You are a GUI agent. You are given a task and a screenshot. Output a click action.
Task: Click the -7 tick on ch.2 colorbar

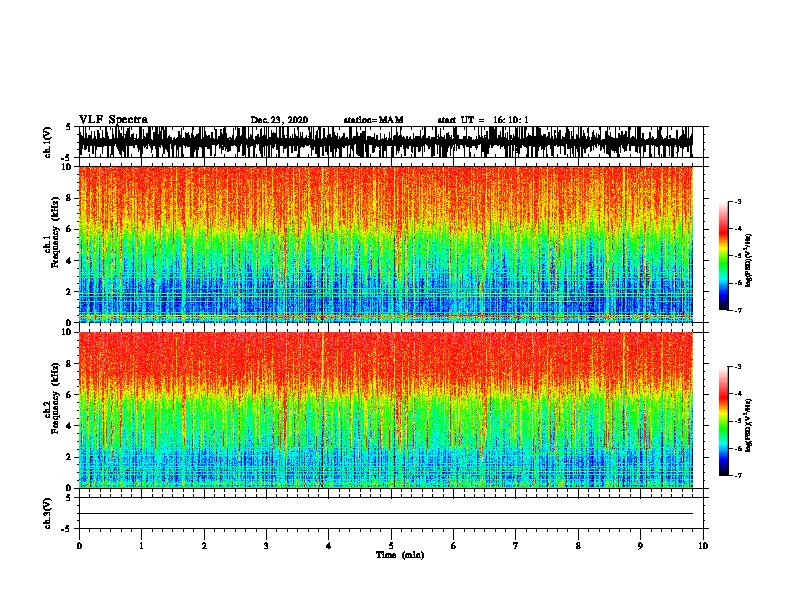(x=737, y=475)
